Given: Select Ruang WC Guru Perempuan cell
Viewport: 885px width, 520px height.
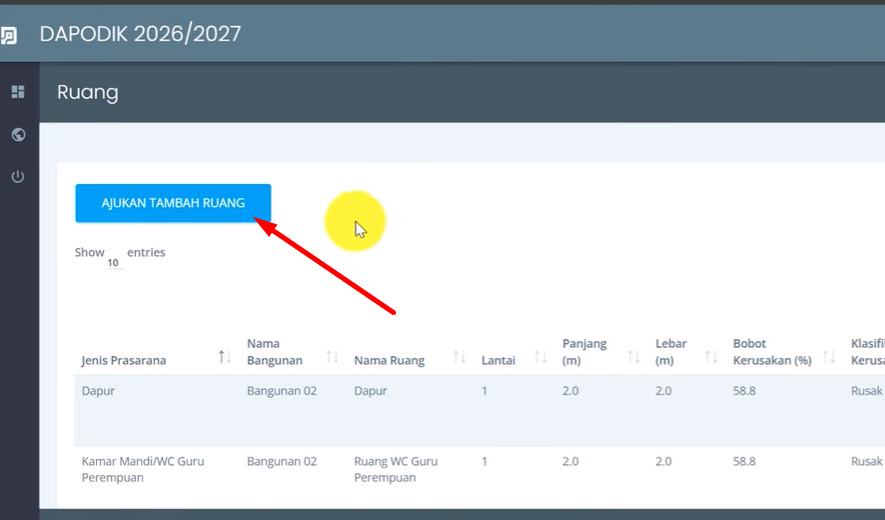Looking at the screenshot, I should tap(396, 469).
